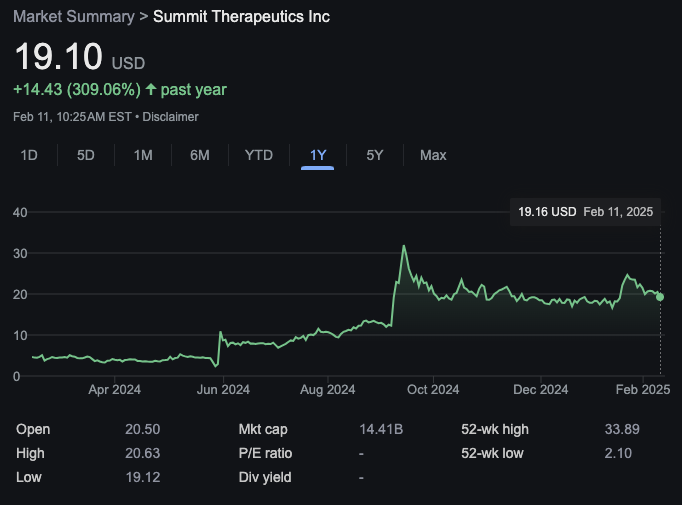
Task: Switch chart range to 1D tab
Action: pyautogui.click(x=29, y=155)
